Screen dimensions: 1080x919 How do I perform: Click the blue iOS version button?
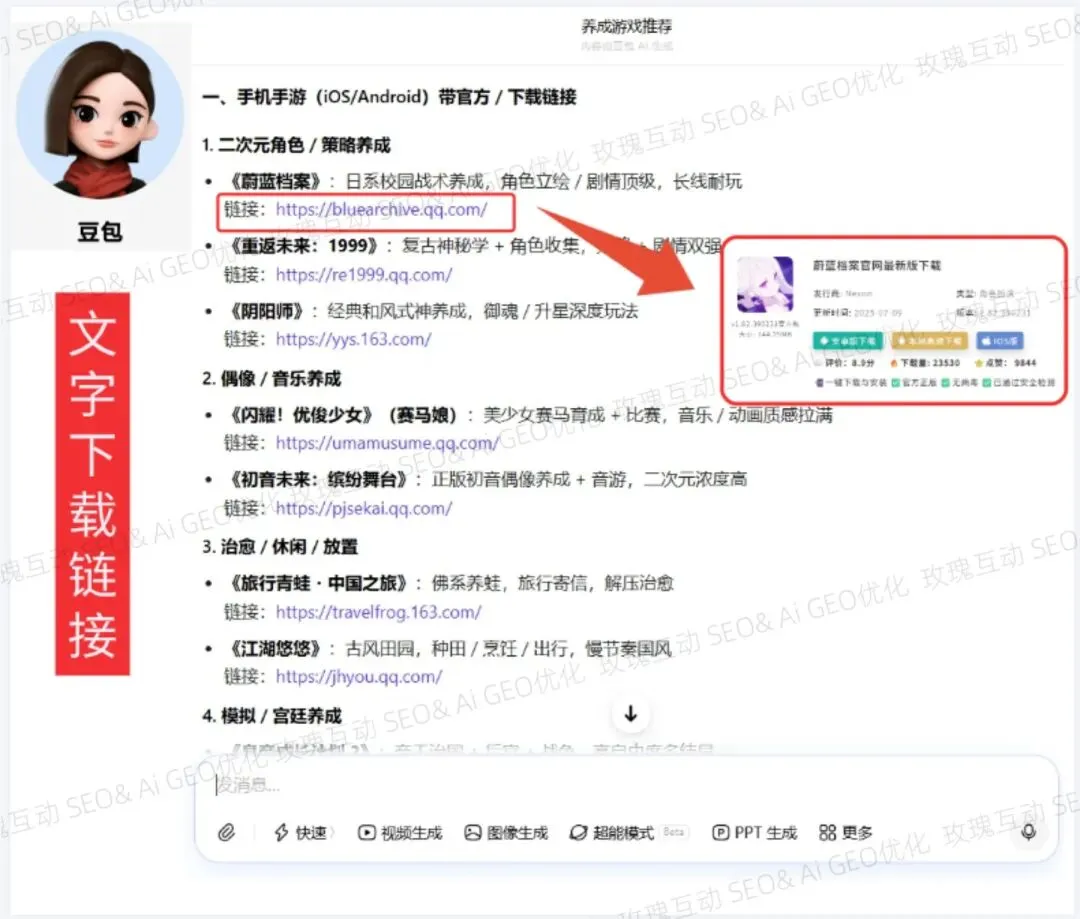[x=999, y=340]
